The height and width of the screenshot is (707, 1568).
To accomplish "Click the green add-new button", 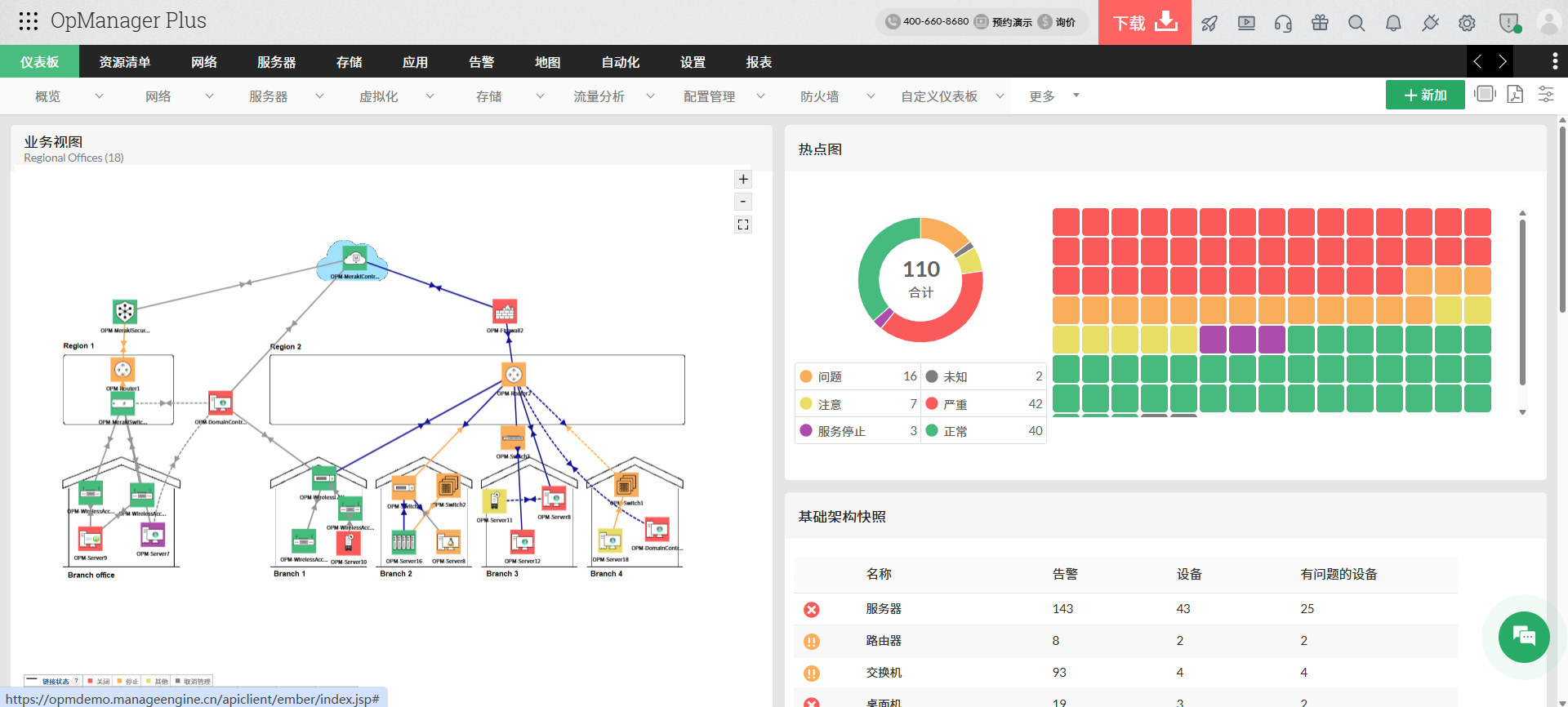I will pos(1425,95).
